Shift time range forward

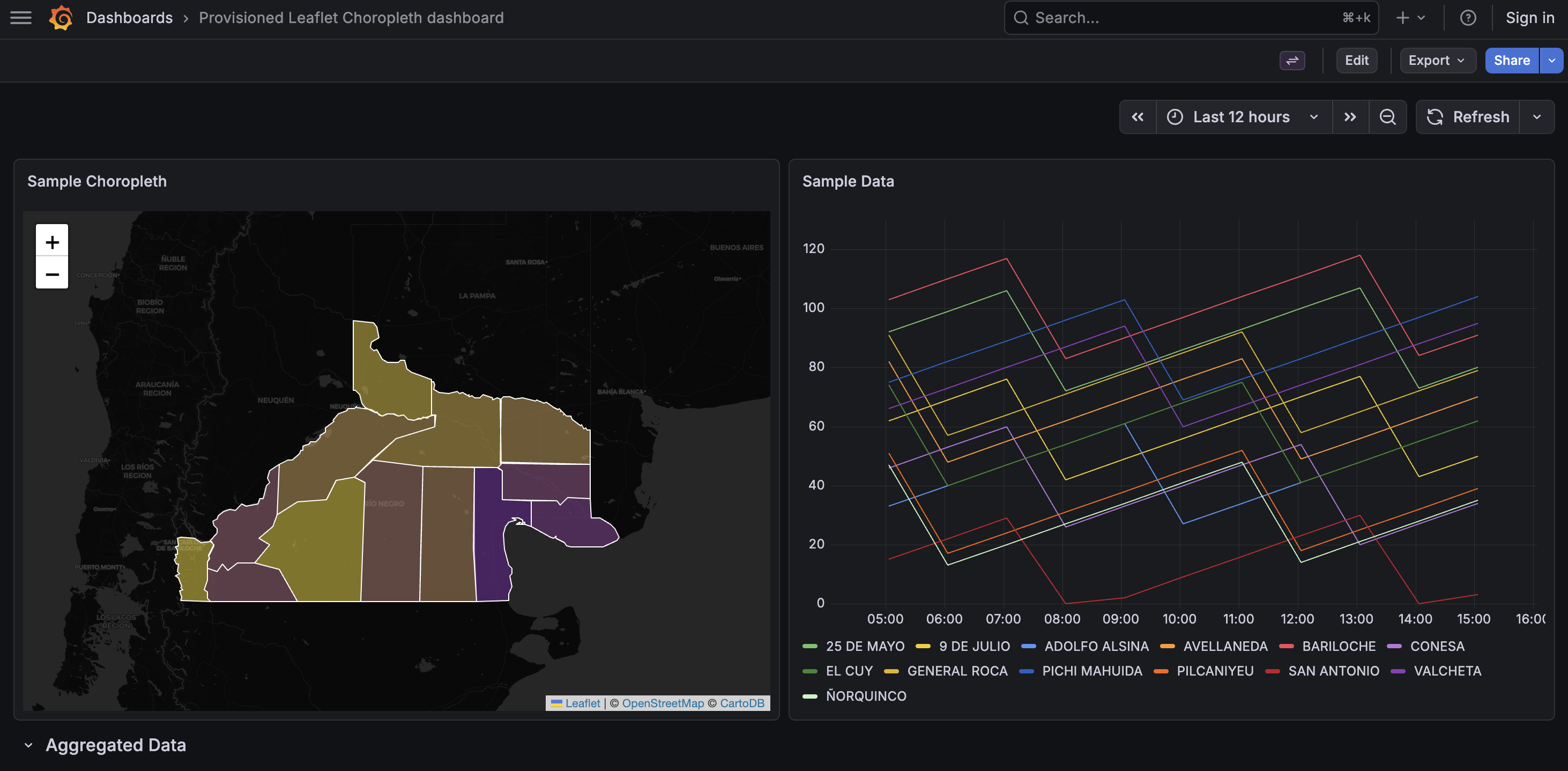(1349, 117)
